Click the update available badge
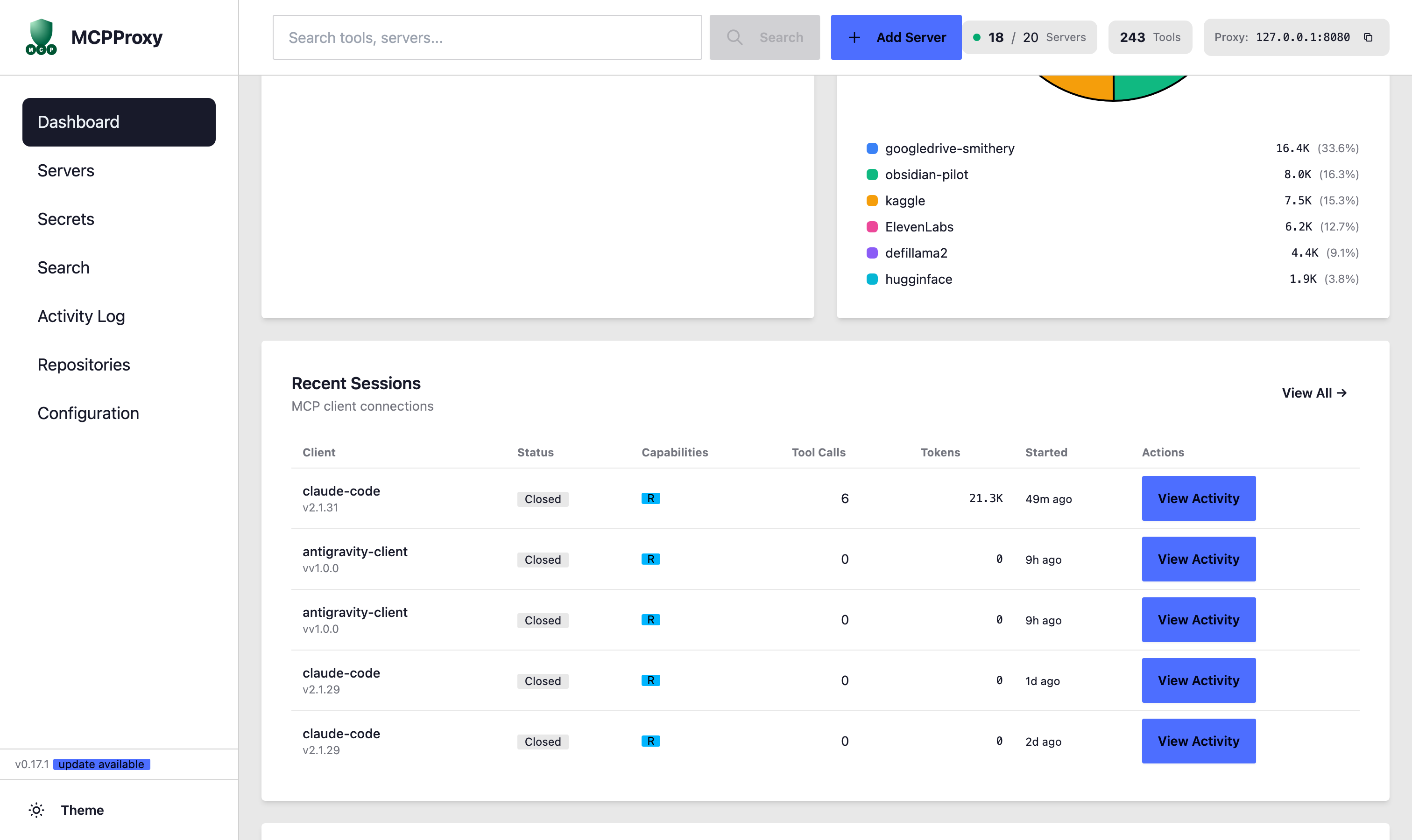1412x840 pixels. click(x=101, y=764)
